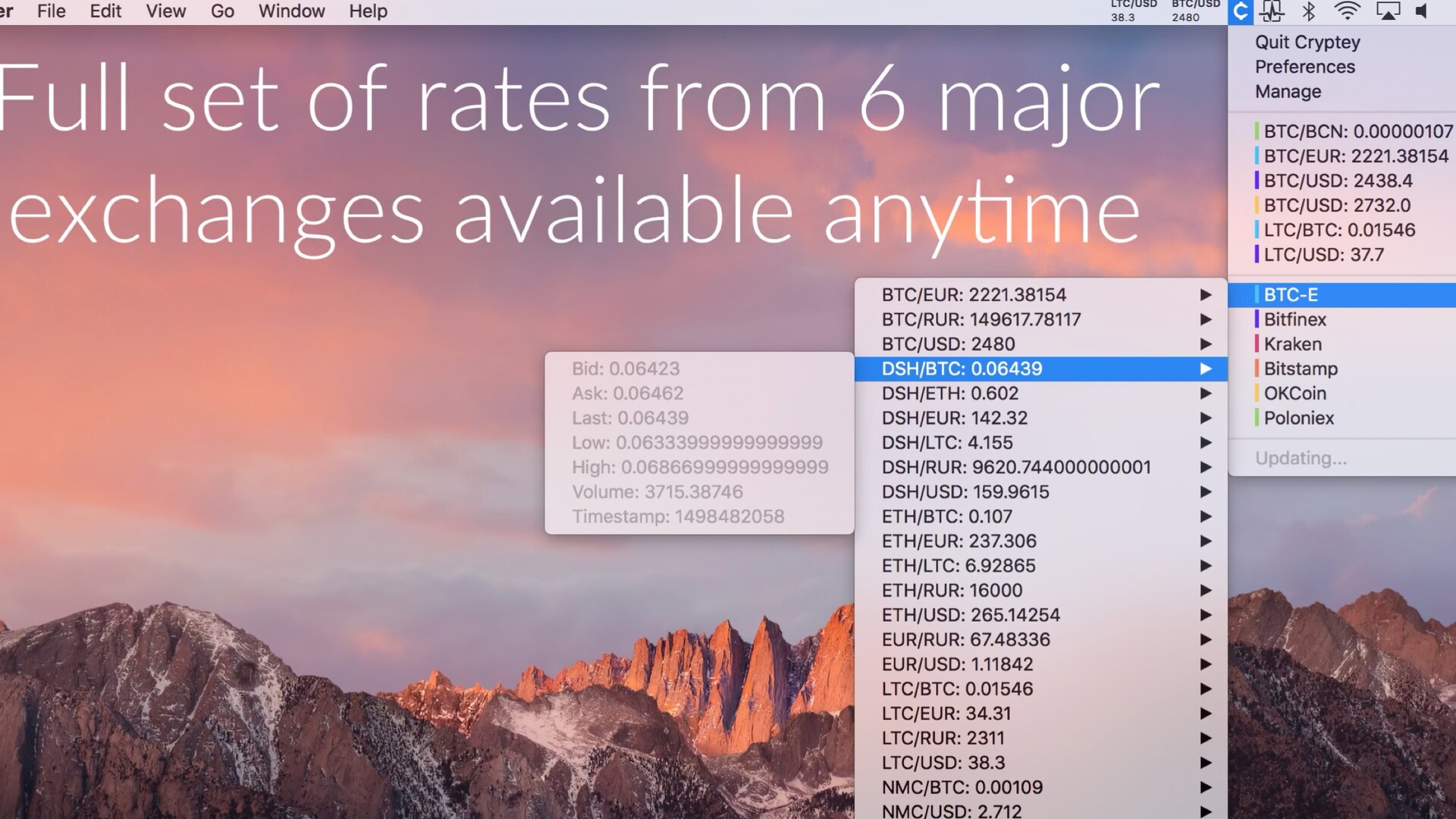Select the ETH/USD: 265.14254 row
The width and height of the screenshot is (1456, 819).
point(1040,615)
